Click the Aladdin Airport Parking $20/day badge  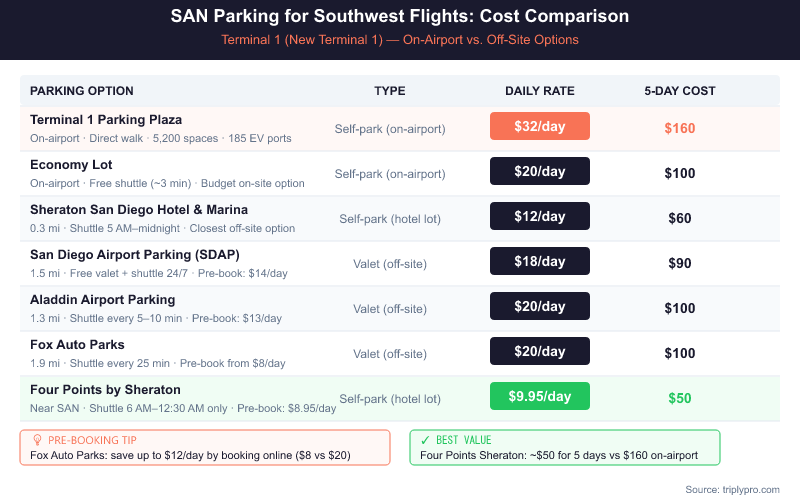pyautogui.click(x=540, y=306)
